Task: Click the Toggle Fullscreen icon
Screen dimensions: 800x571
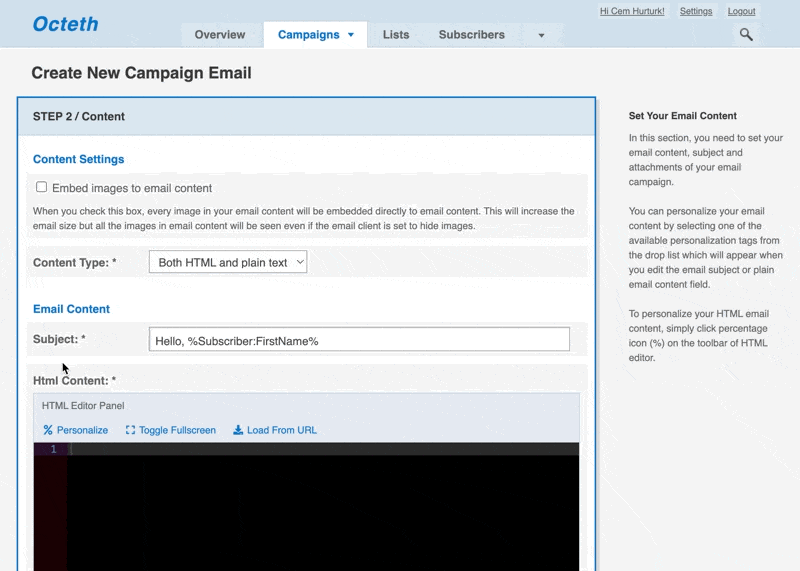Action: click(131, 430)
